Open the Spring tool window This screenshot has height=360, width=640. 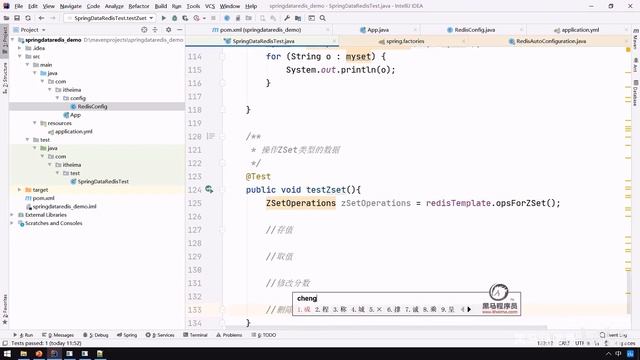(127, 335)
